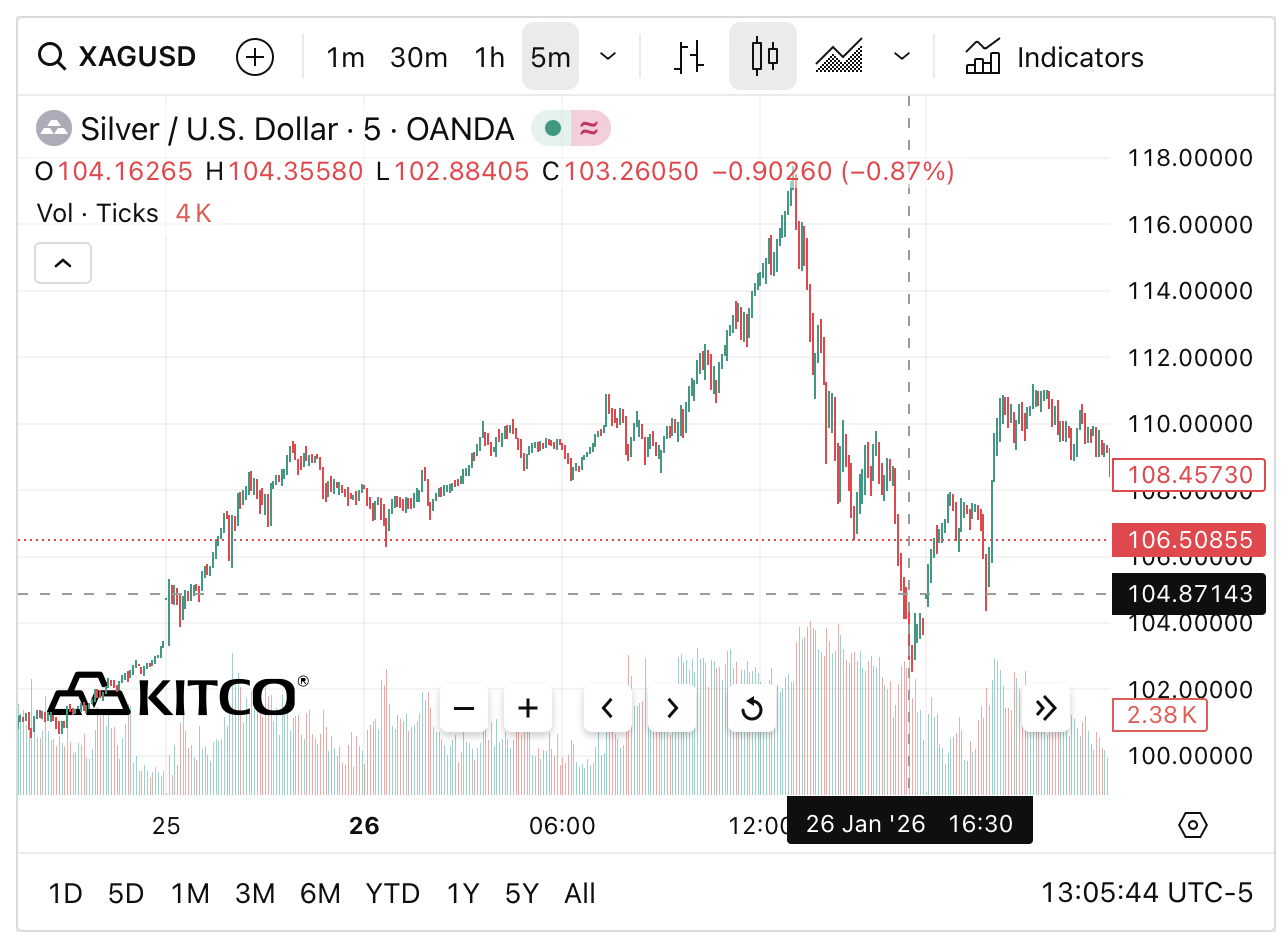Screen dimensions: 1284x942
Task: Zoom out the chart with minus button
Action: pyautogui.click(x=464, y=709)
